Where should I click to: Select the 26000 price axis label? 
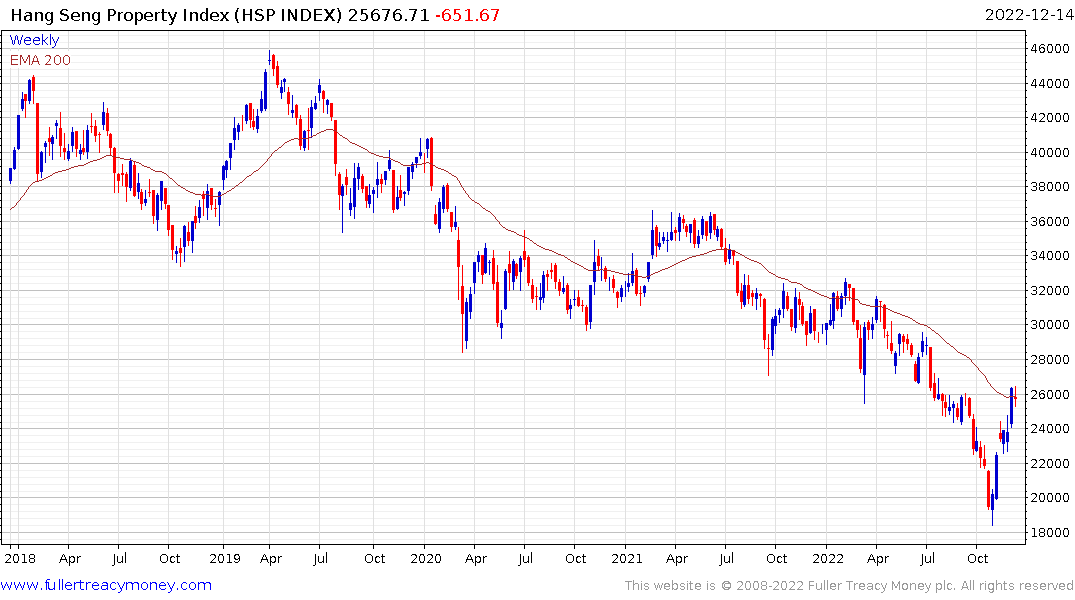[x=1049, y=394]
